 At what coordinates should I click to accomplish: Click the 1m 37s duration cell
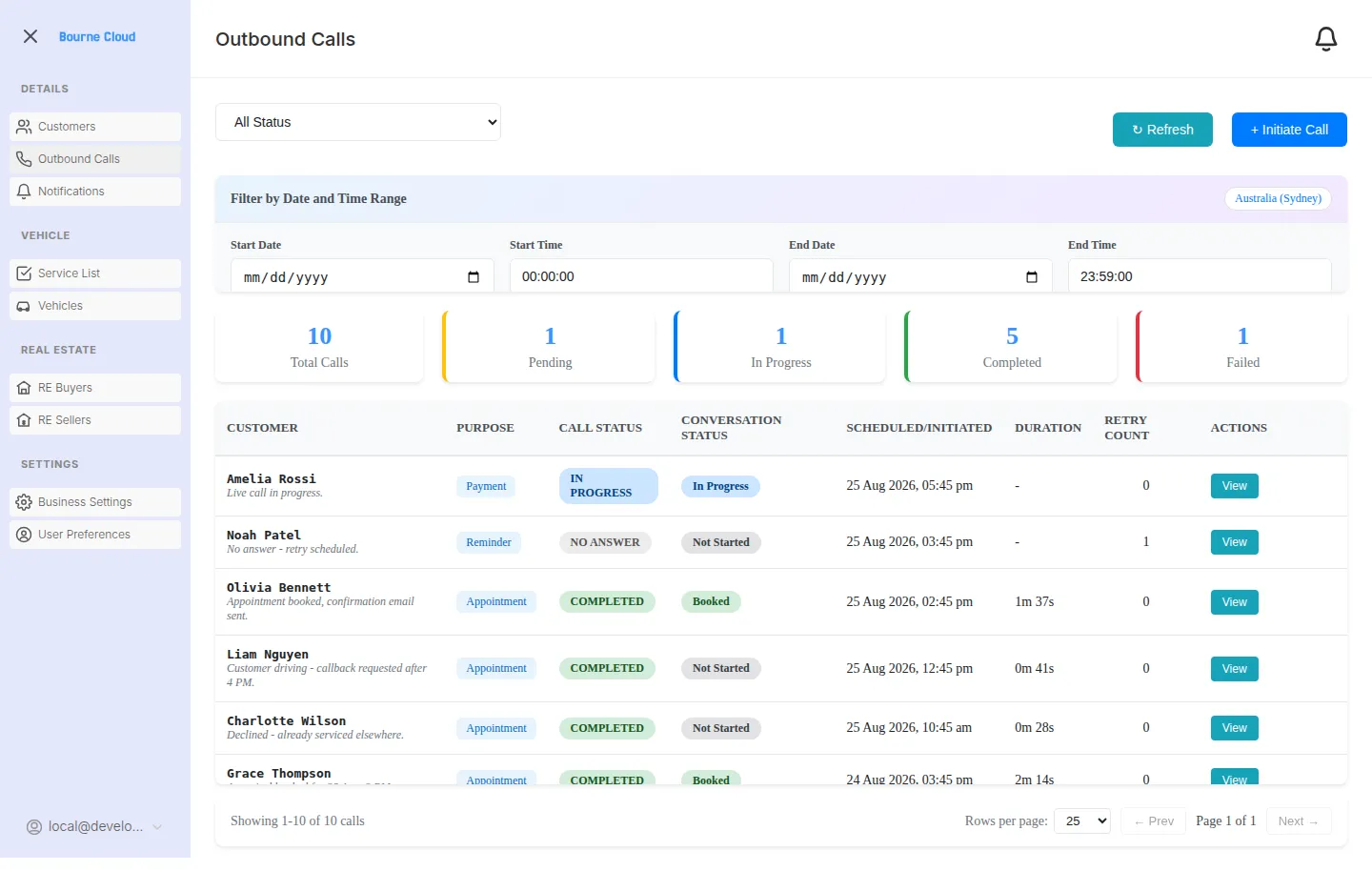point(1034,601)
